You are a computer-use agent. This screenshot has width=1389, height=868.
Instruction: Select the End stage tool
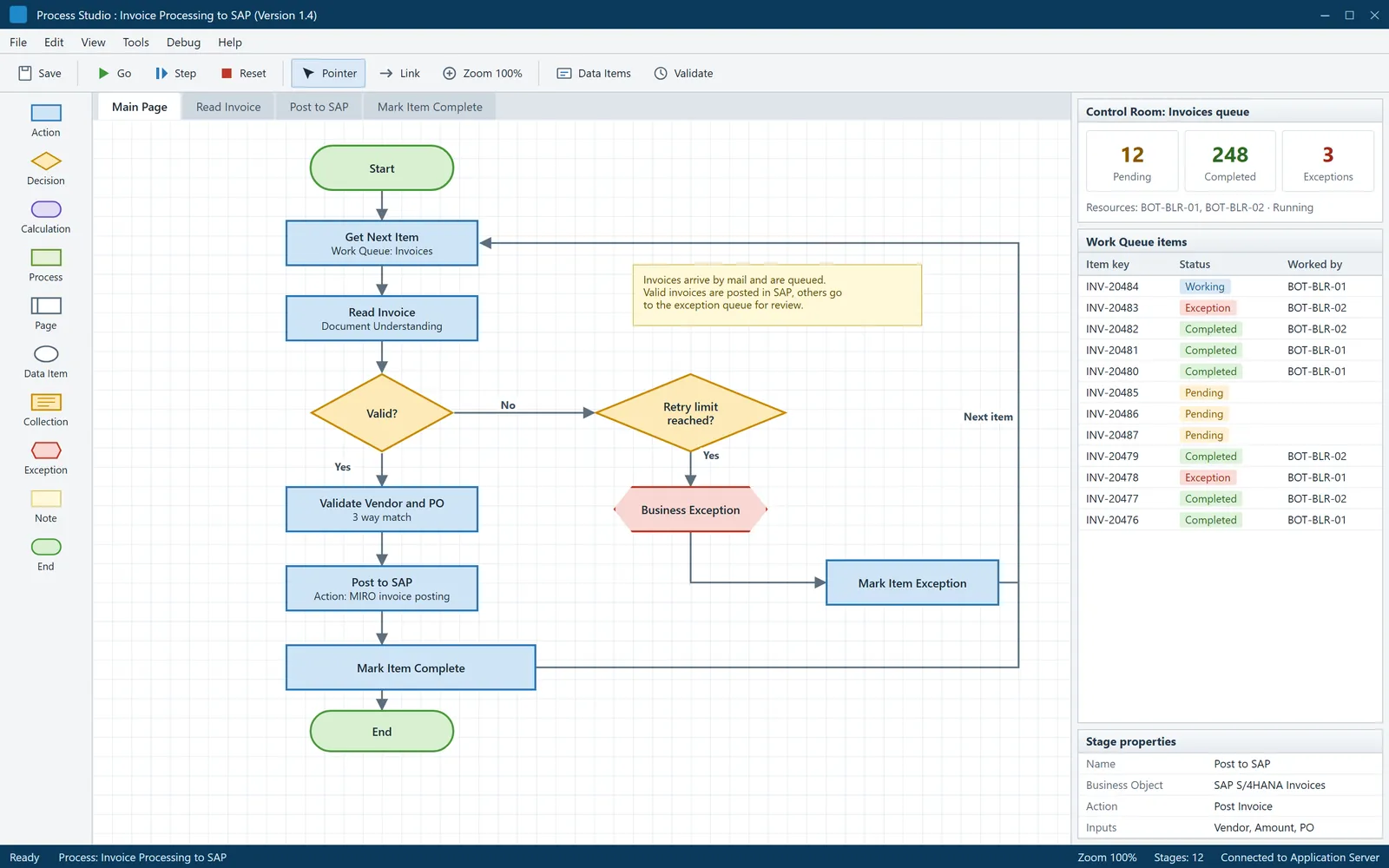(x=46, y=555)
